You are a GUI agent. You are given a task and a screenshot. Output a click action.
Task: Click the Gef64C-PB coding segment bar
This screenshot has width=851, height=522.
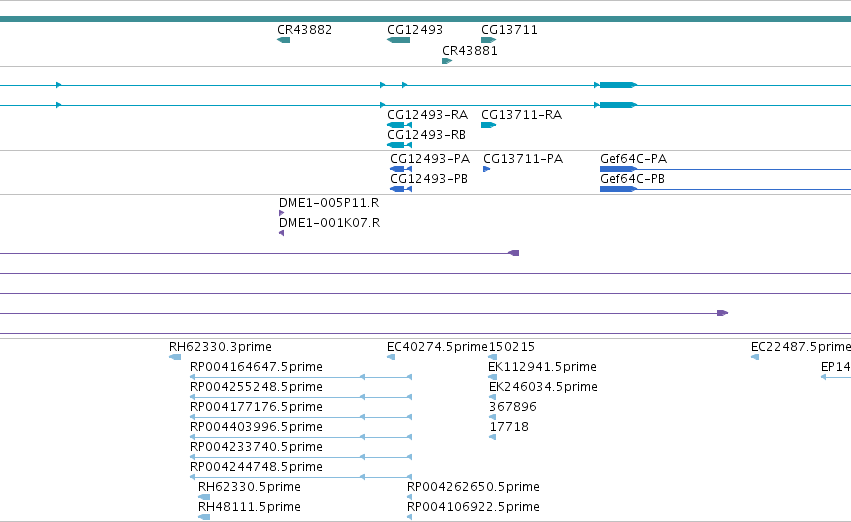click(x=618, y=189)
